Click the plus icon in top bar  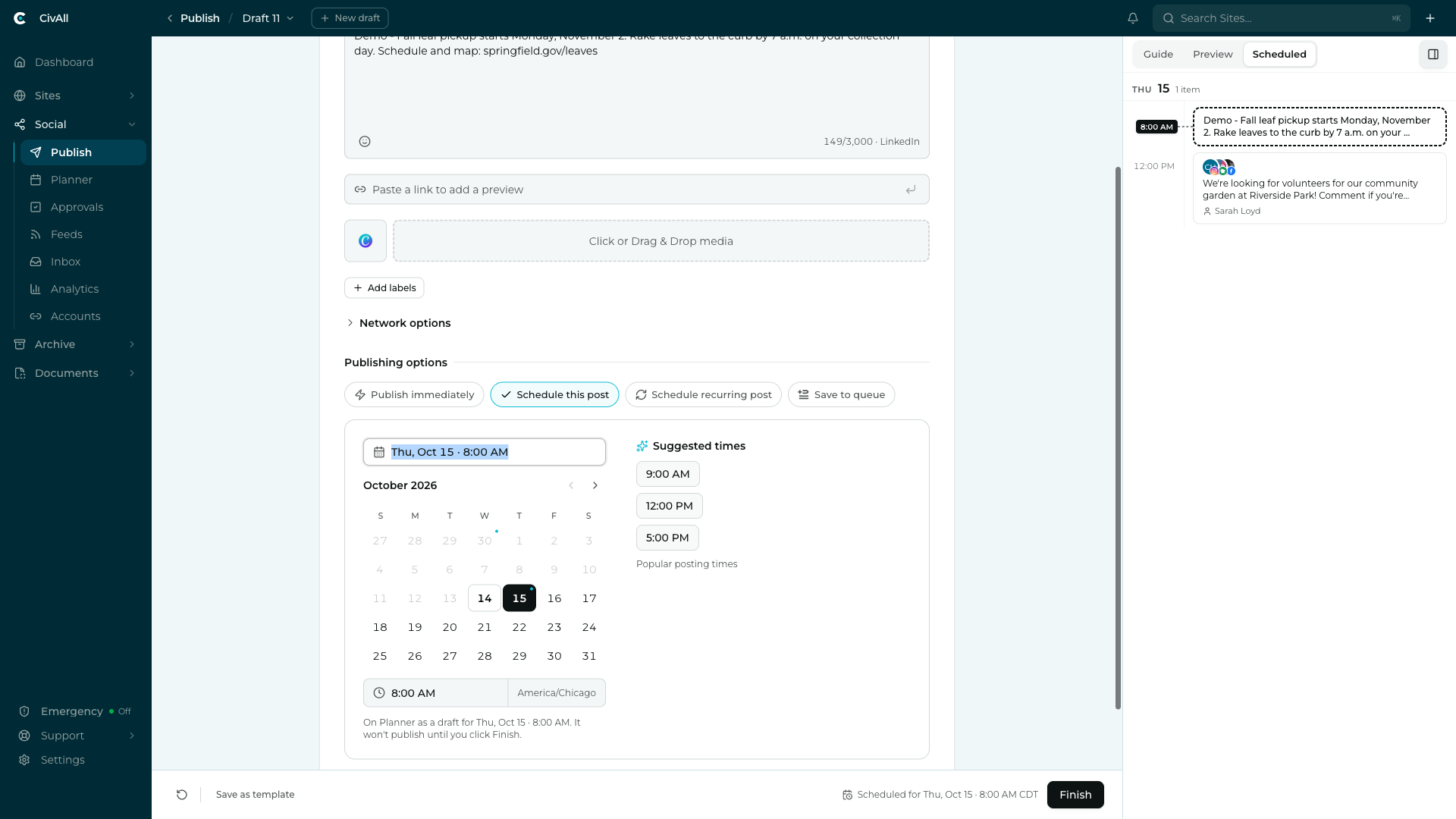1430,18
